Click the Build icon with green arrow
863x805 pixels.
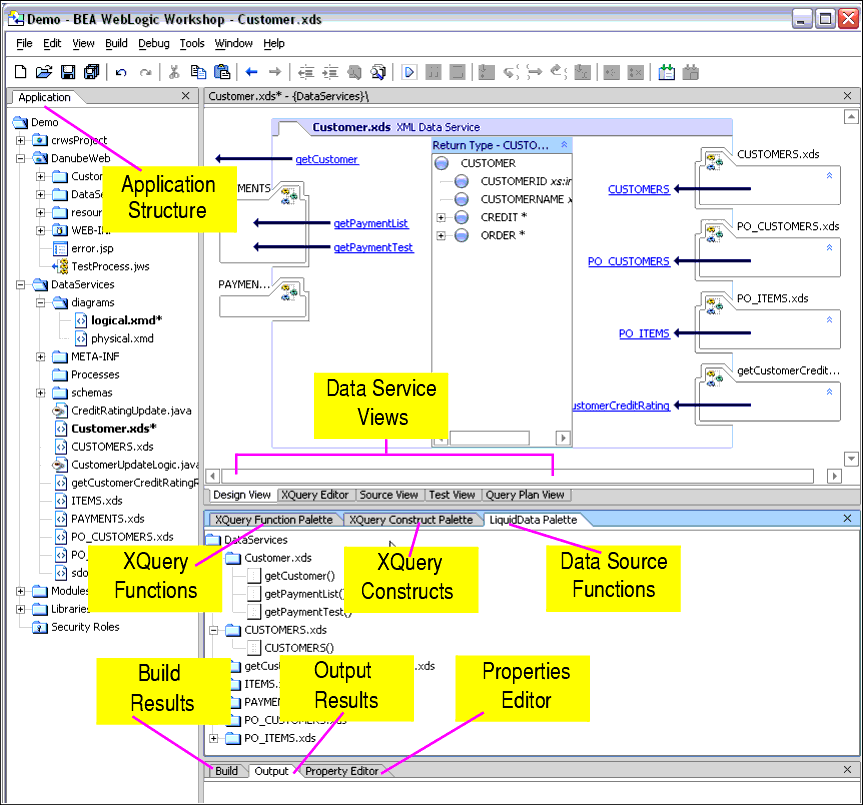coord(667,72)
